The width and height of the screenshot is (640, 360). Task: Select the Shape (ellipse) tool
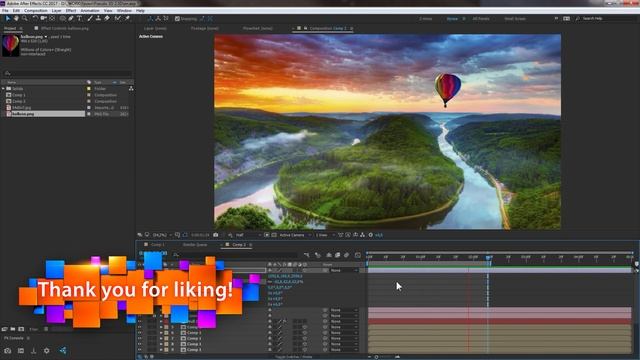(62, 18)
